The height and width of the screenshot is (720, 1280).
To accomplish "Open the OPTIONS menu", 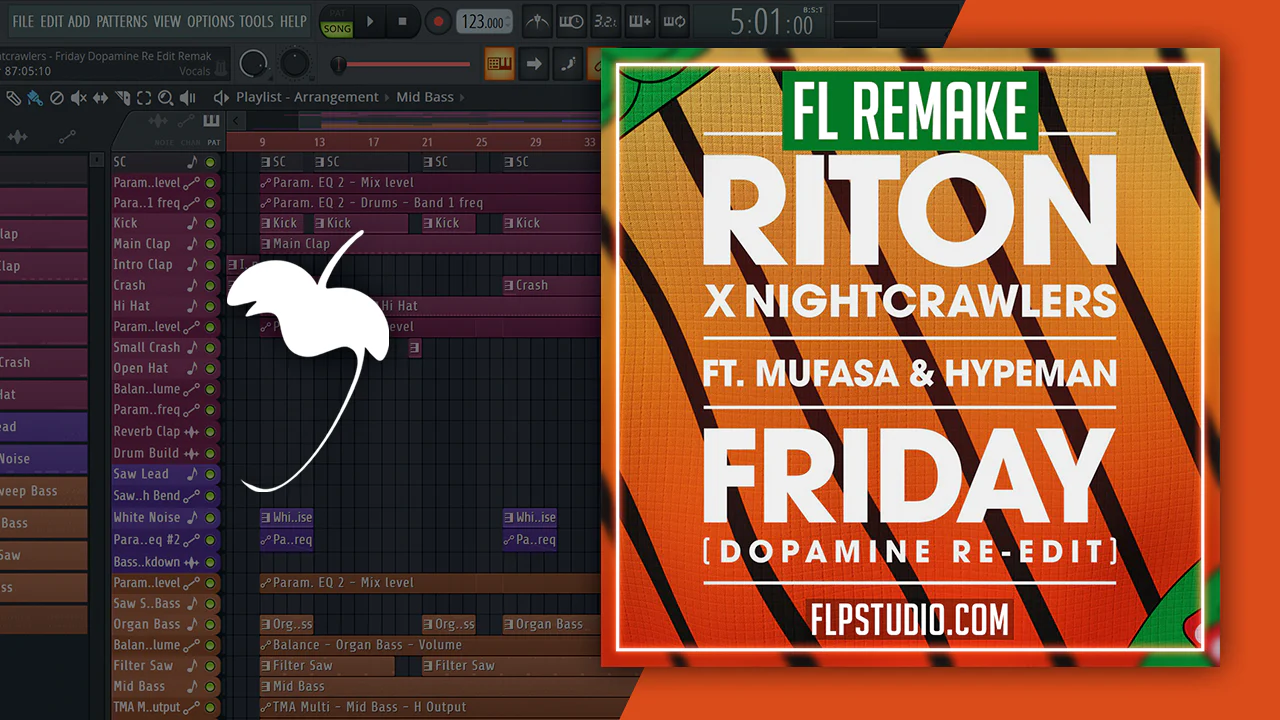I will pos(210,21).
